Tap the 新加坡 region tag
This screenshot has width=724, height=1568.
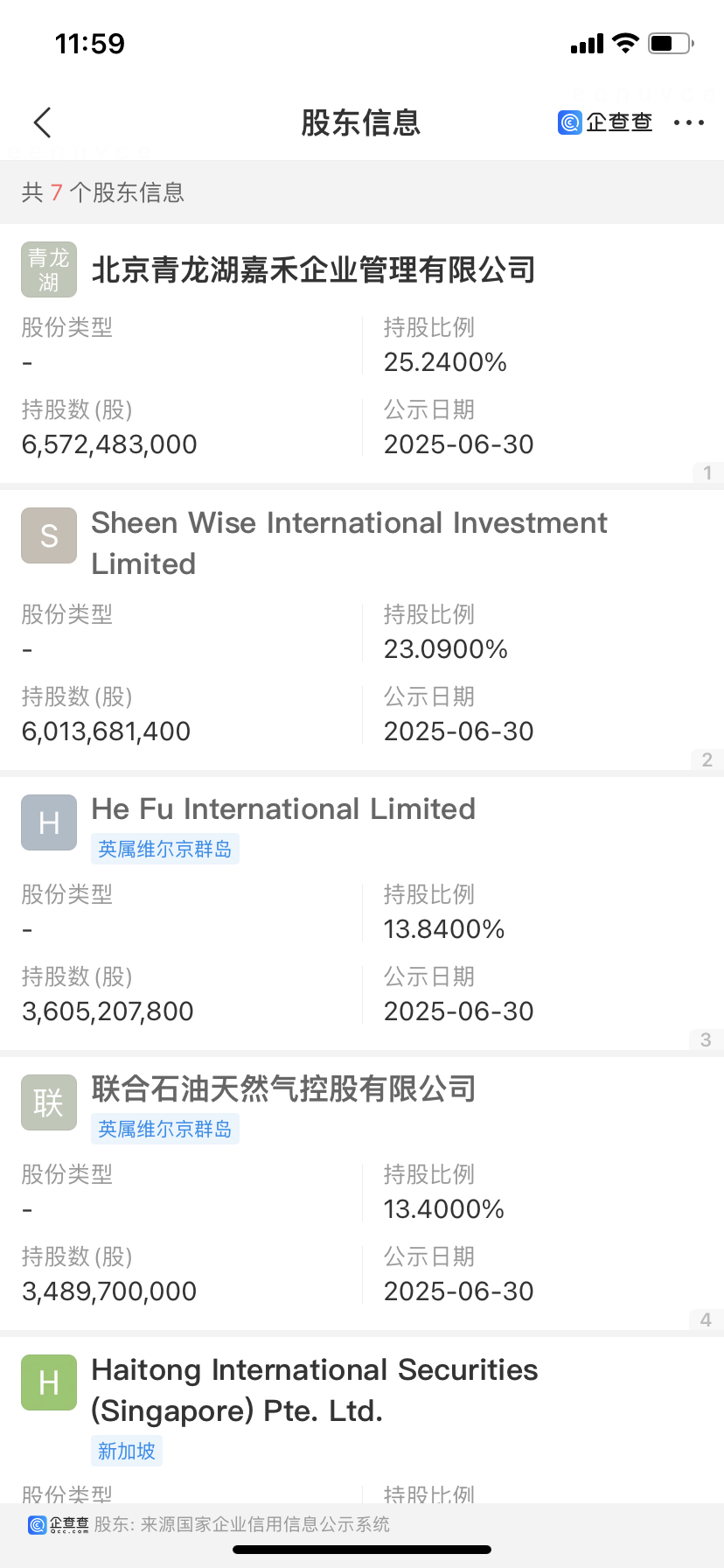(x=126, y=1451)
